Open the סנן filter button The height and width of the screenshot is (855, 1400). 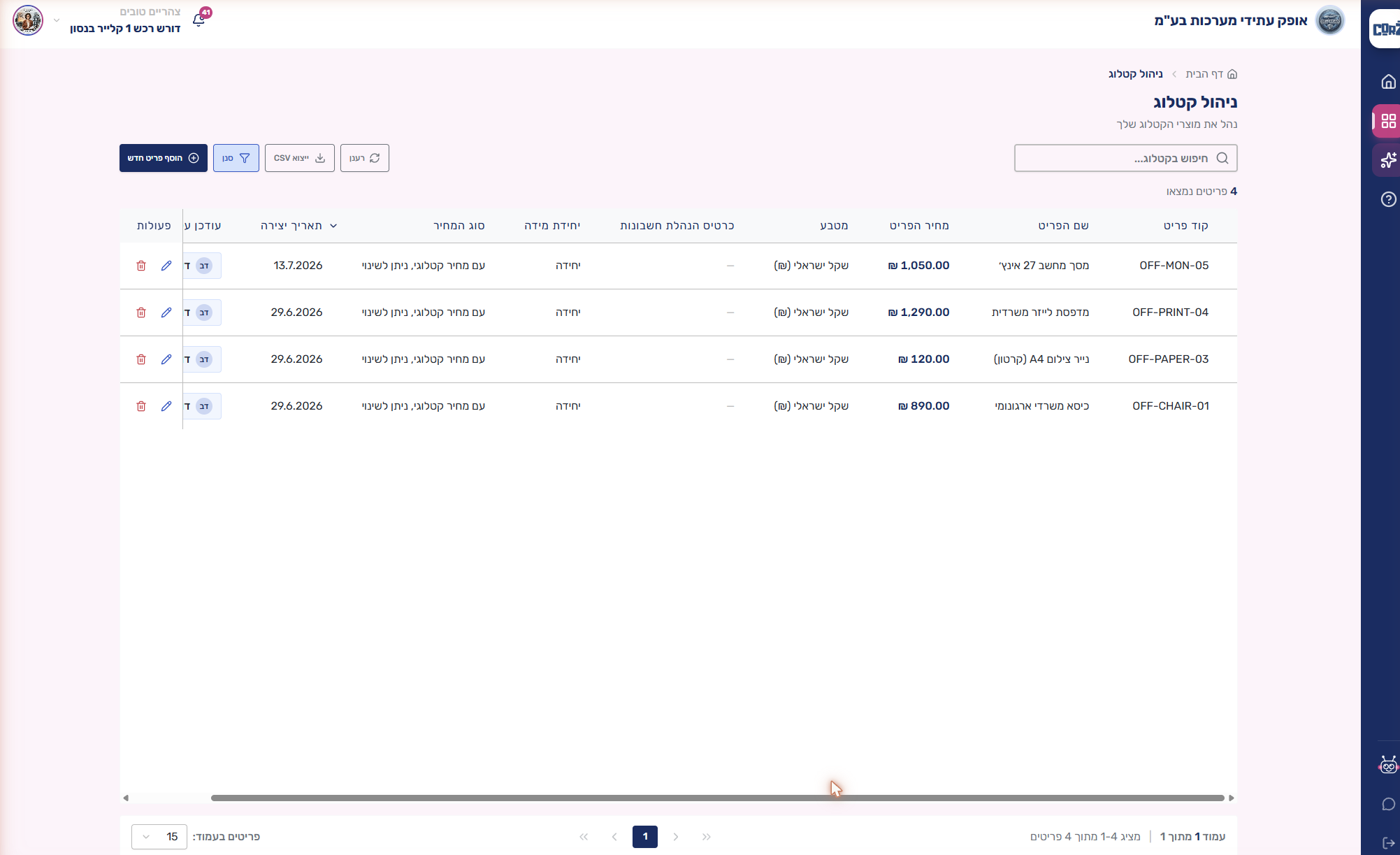tap(236, 158)
